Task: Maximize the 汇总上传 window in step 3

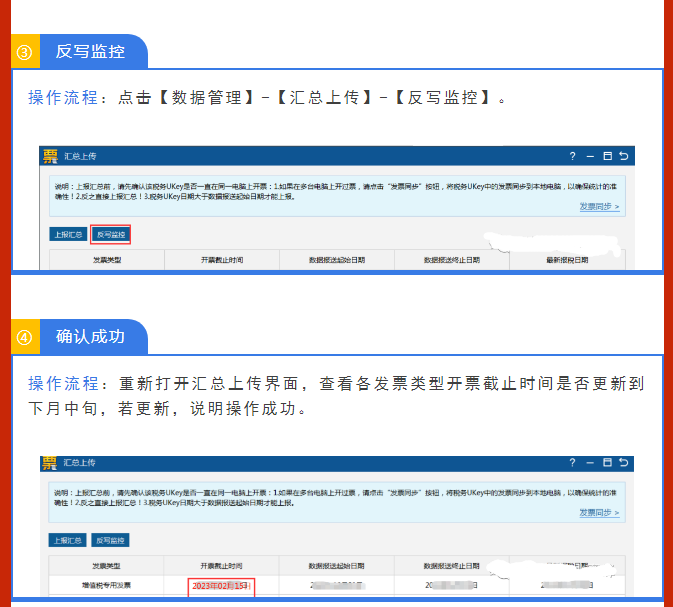Action: pyautogui.click(x=608, y=157)
